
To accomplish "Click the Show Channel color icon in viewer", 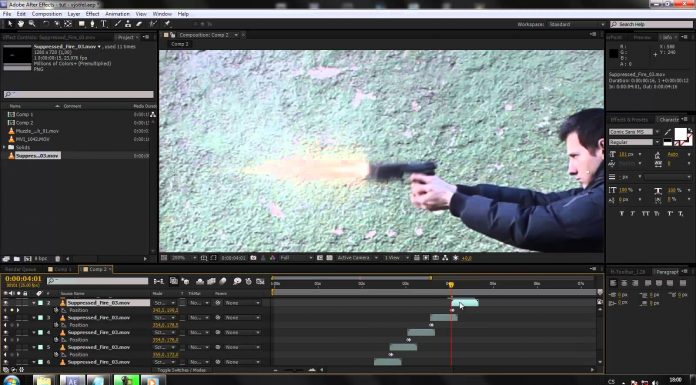I will click(273, 258).
